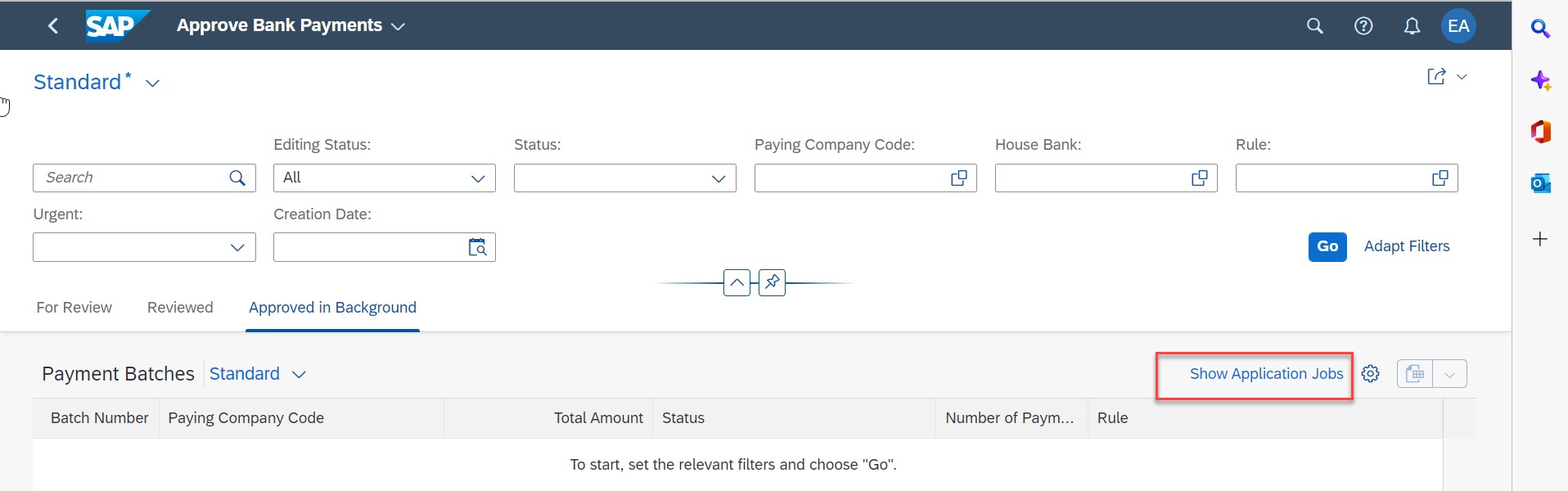Image resolution: width=1568 pixels, height=491 pixels.
Task: Expand the export options dropdown
Action: (1450, 374)
